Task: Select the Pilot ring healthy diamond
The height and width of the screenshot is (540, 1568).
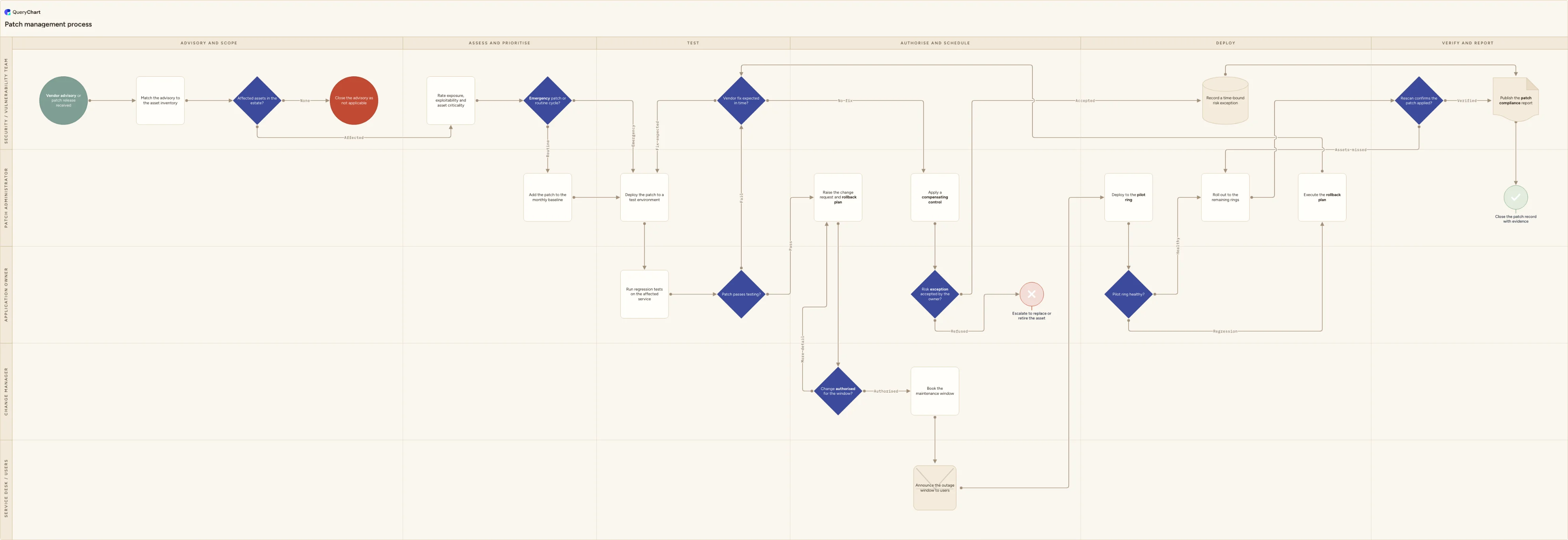Action: (x=1128, y=294)
